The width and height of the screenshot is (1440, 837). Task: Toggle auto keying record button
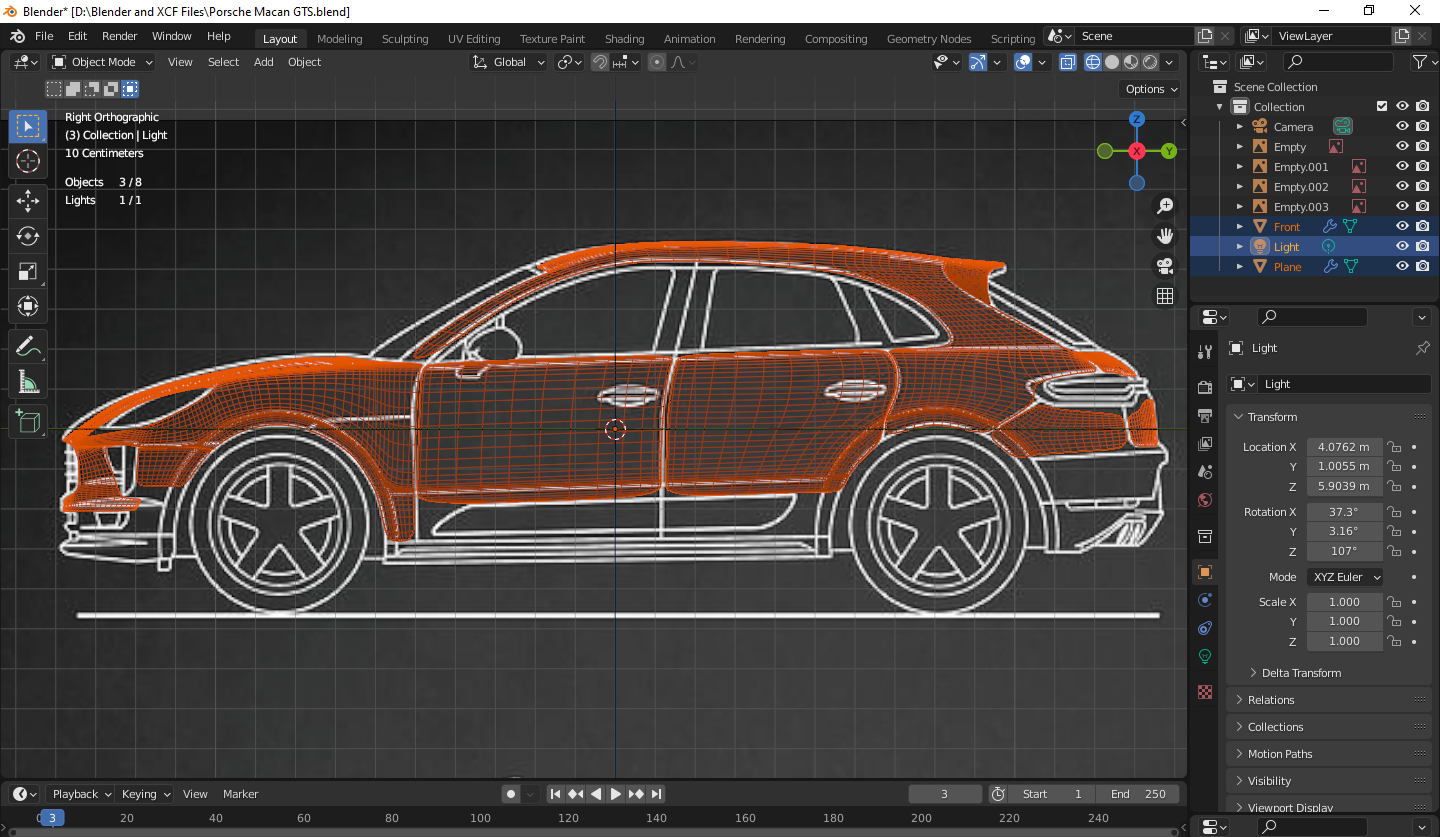511,794
